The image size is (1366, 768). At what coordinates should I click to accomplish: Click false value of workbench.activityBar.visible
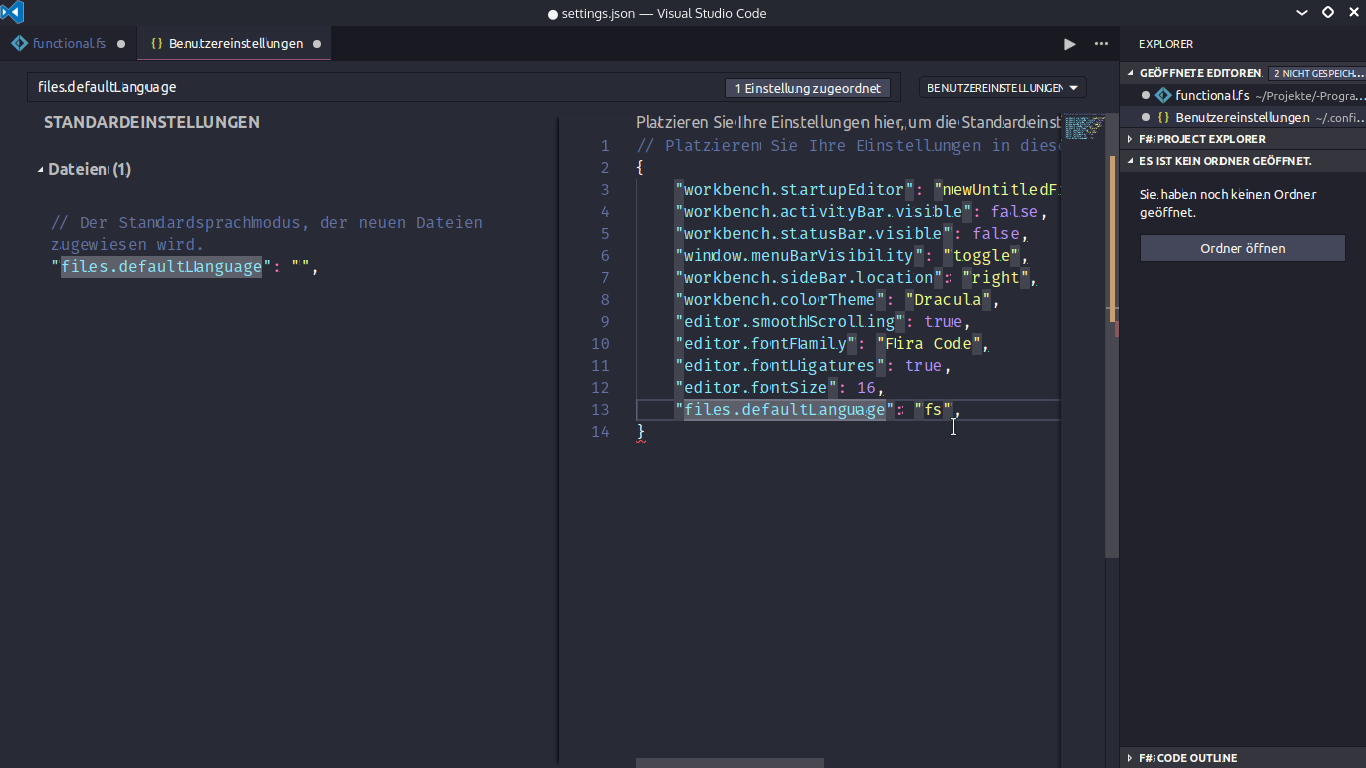pos(1015,212)
